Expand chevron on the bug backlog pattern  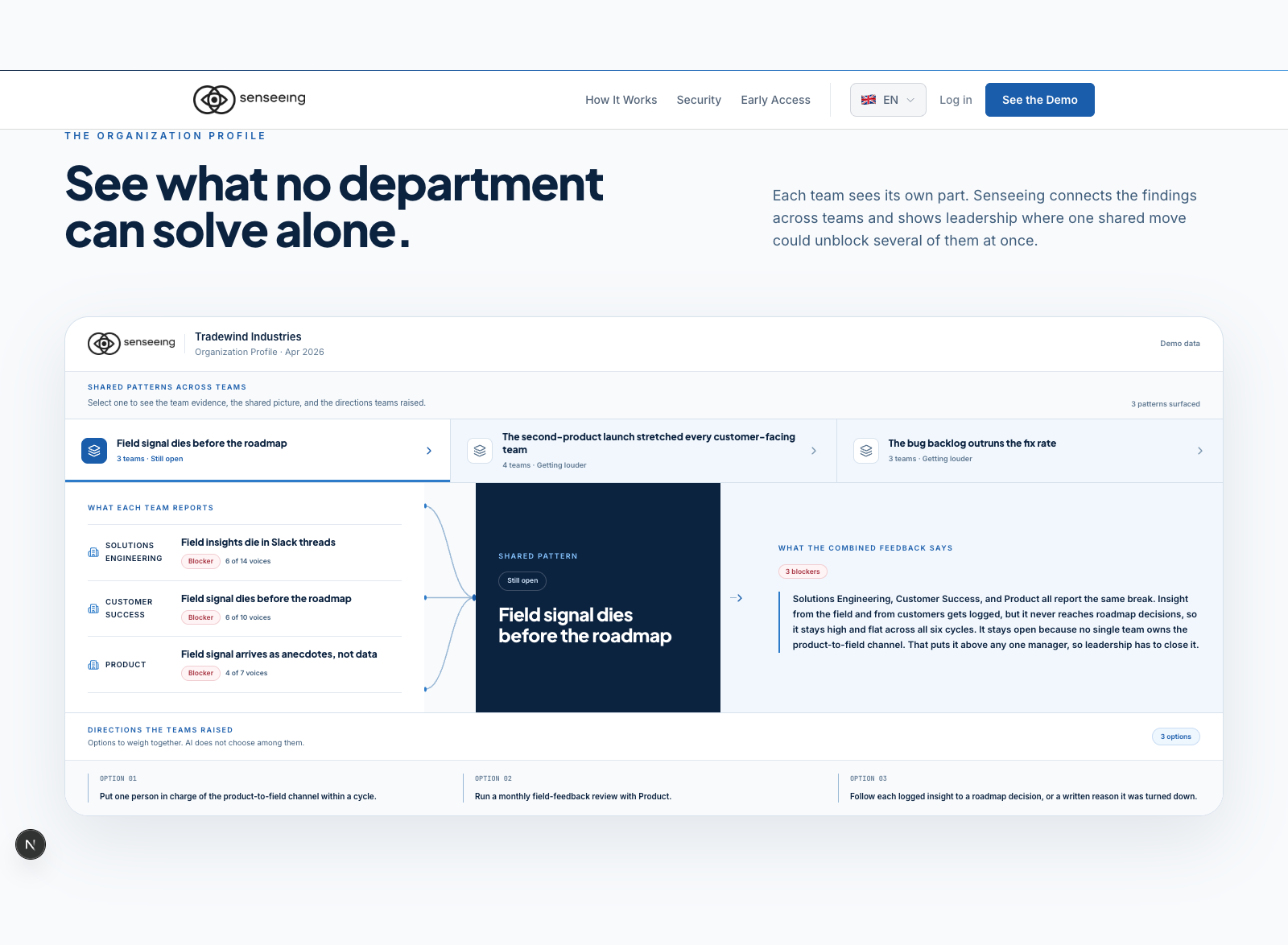click(x=1199, y=451)
